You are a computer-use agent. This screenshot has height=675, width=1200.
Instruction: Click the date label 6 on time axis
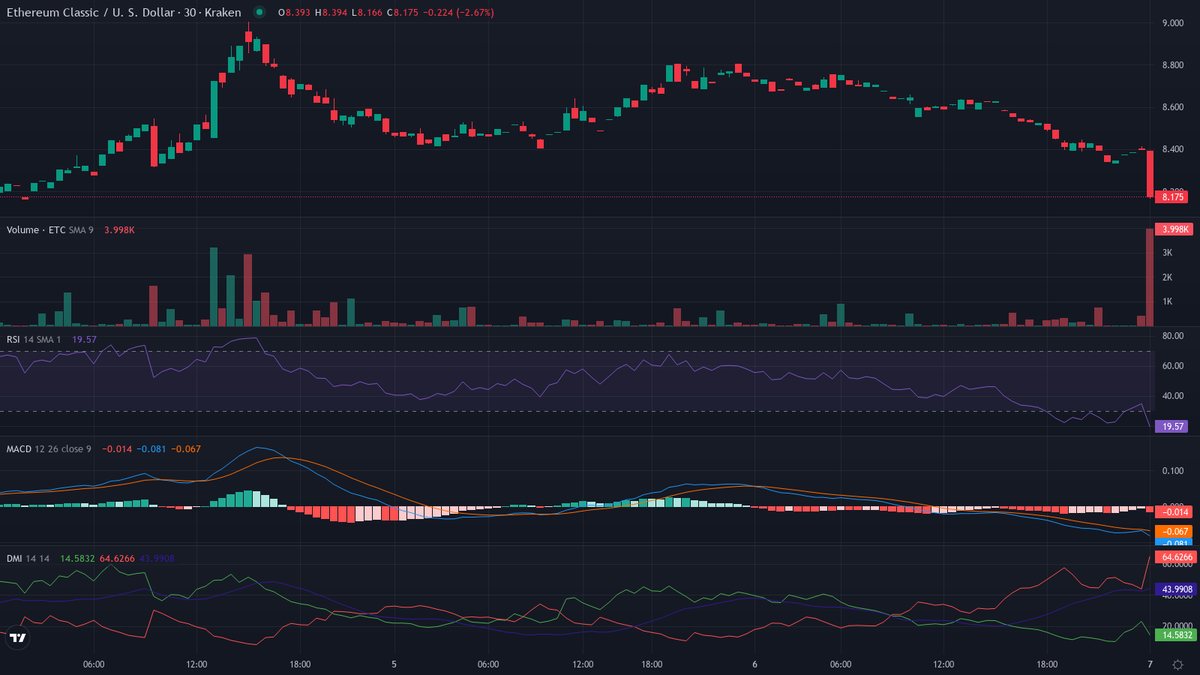(754, 664)
